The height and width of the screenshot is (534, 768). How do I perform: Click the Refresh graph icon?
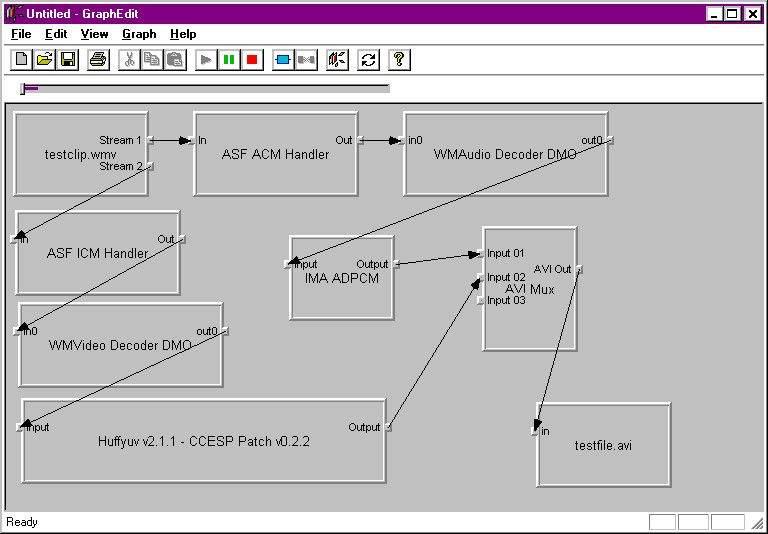pyautogui.click(x=368, y=60)
